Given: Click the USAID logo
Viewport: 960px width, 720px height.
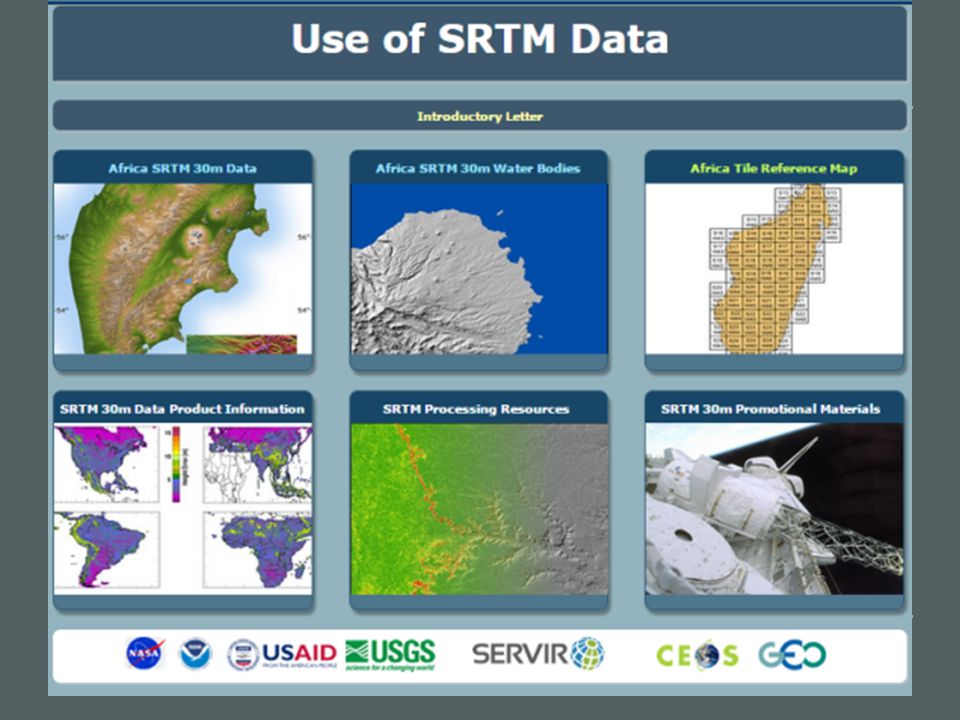Looking at the screenshot, I should (282, 654).
